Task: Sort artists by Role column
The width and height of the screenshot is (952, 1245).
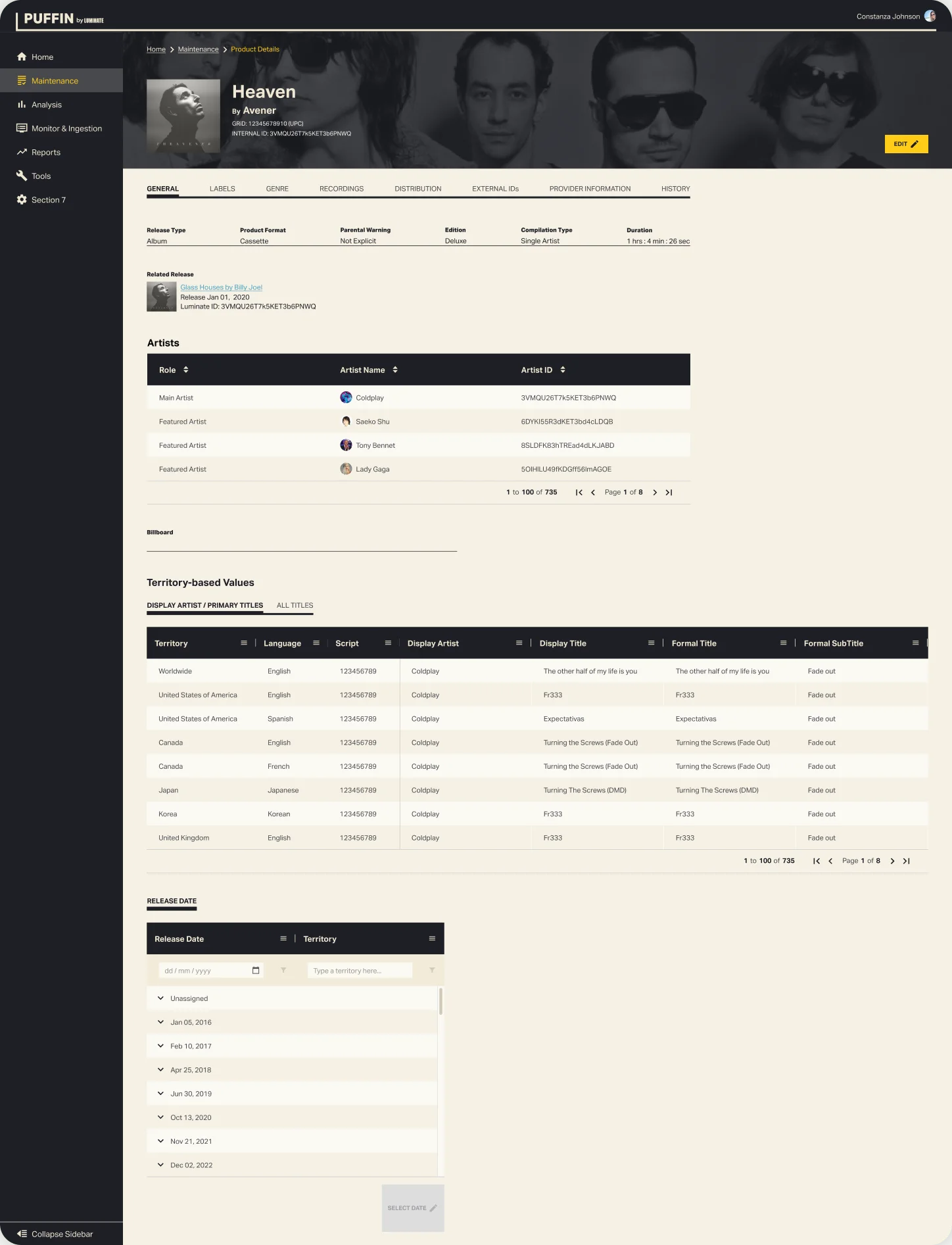Action: (x=186, y=370)
